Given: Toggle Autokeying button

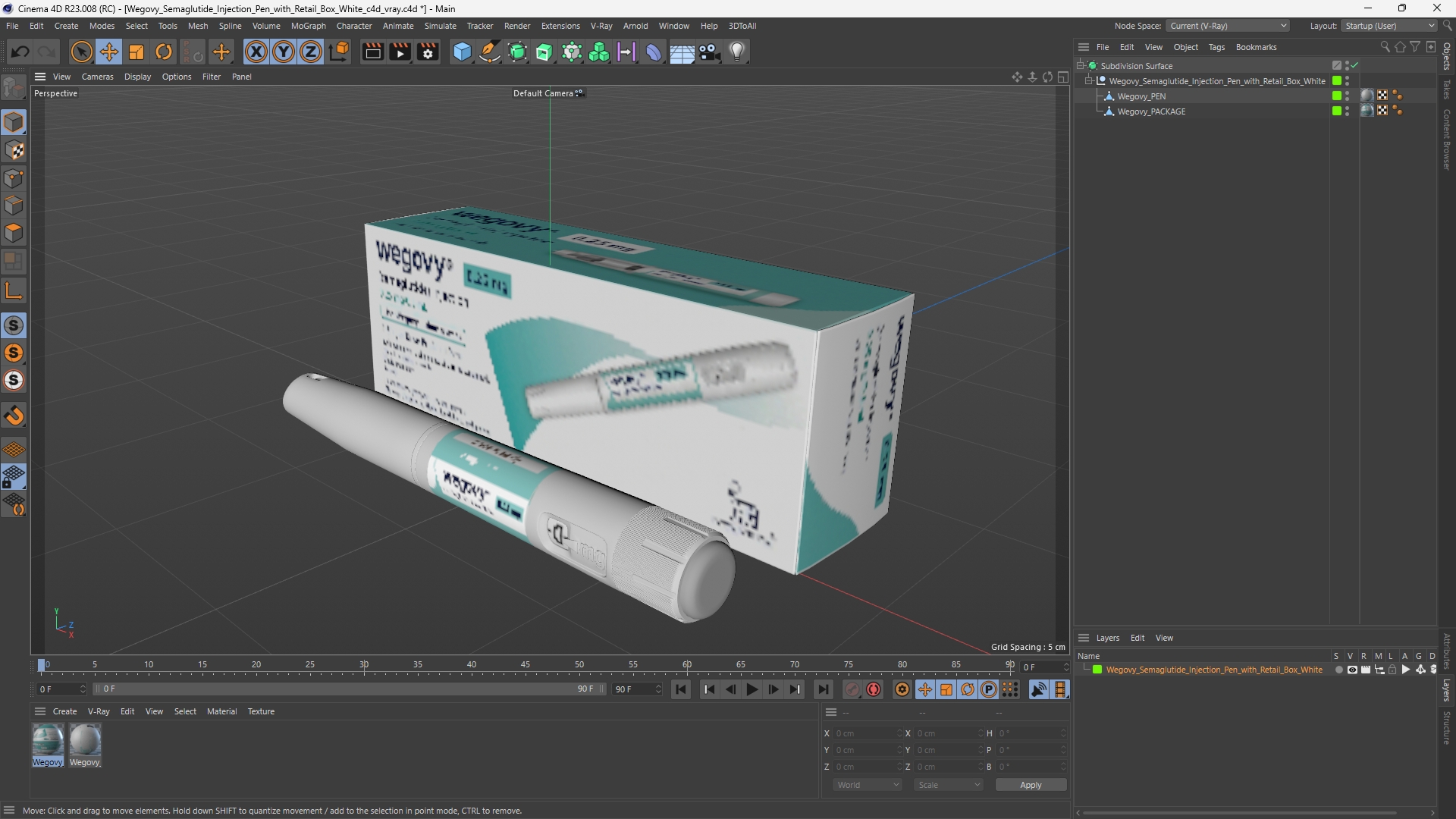Looking at the screenshot, I should tap(874, 689).
